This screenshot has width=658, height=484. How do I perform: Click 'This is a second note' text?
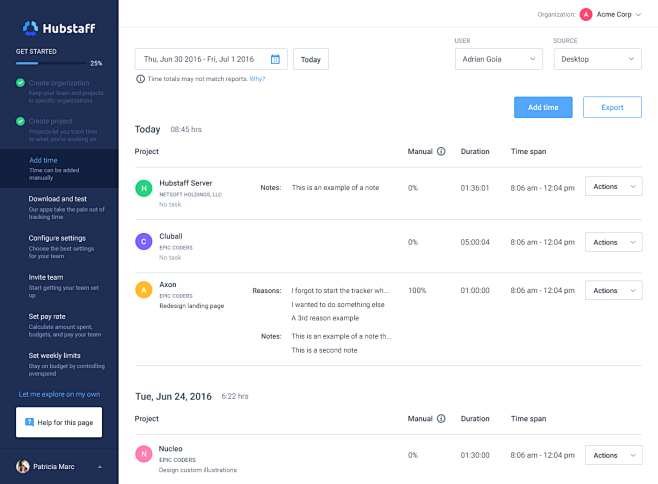[x=324, y=350]
